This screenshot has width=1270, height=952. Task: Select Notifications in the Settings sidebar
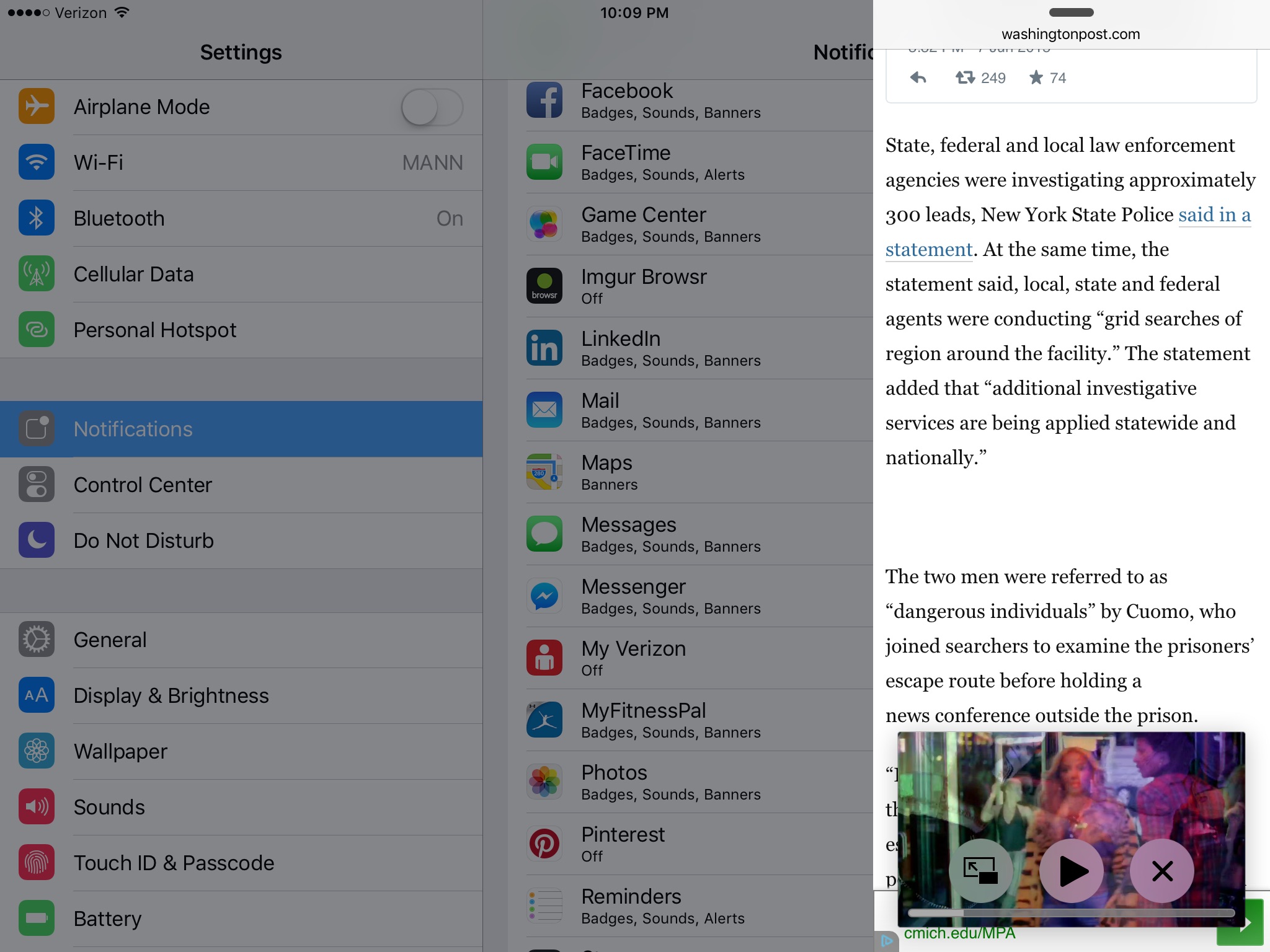241,429
